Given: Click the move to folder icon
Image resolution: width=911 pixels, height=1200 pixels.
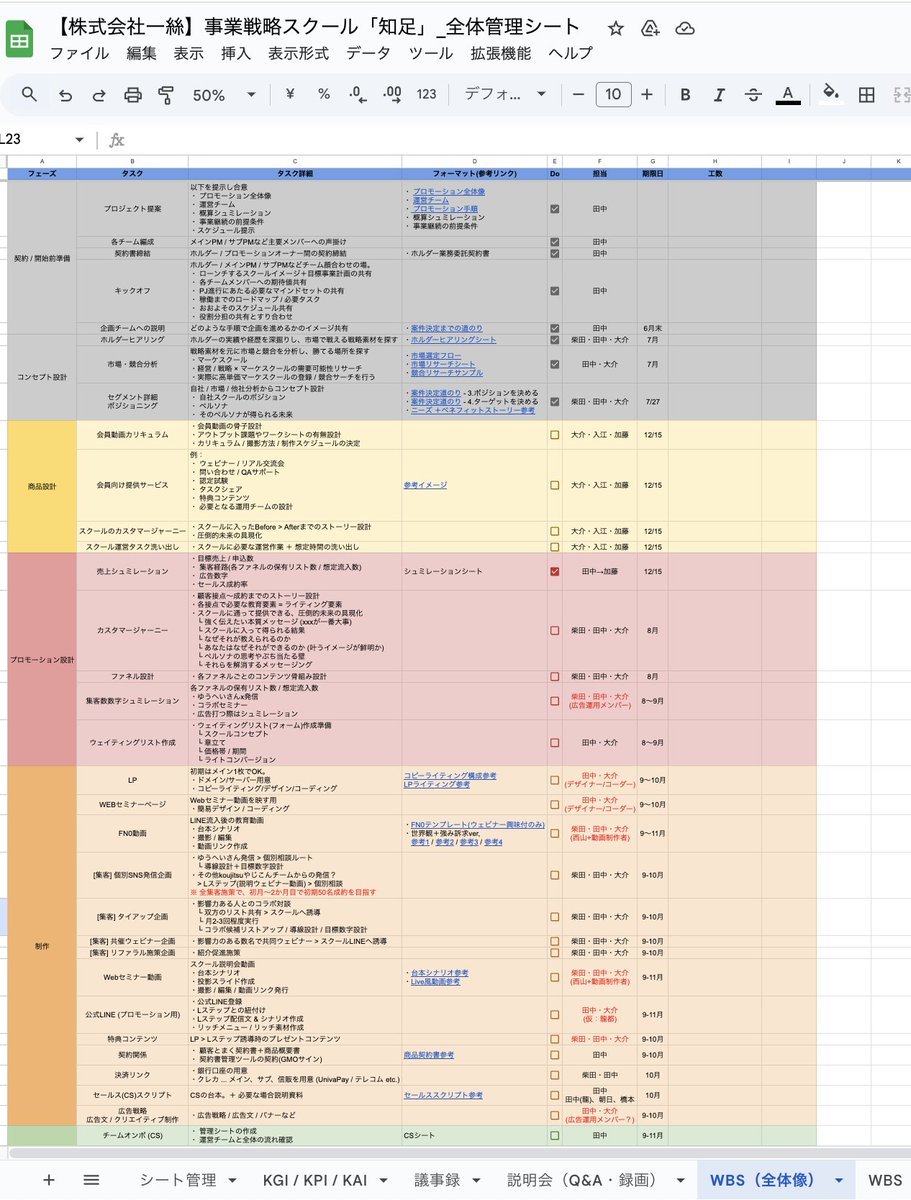Looking at the screenshot, I should tap(651, 29).
